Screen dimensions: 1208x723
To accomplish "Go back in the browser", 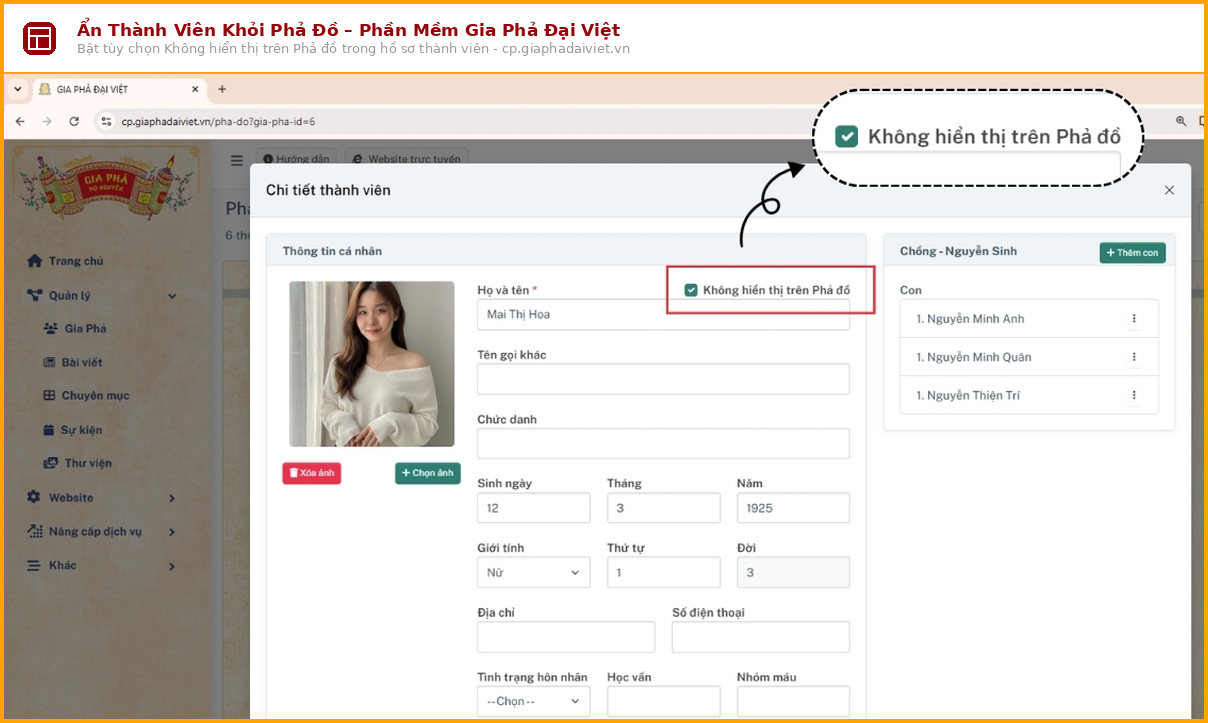I will coord(20,121).
